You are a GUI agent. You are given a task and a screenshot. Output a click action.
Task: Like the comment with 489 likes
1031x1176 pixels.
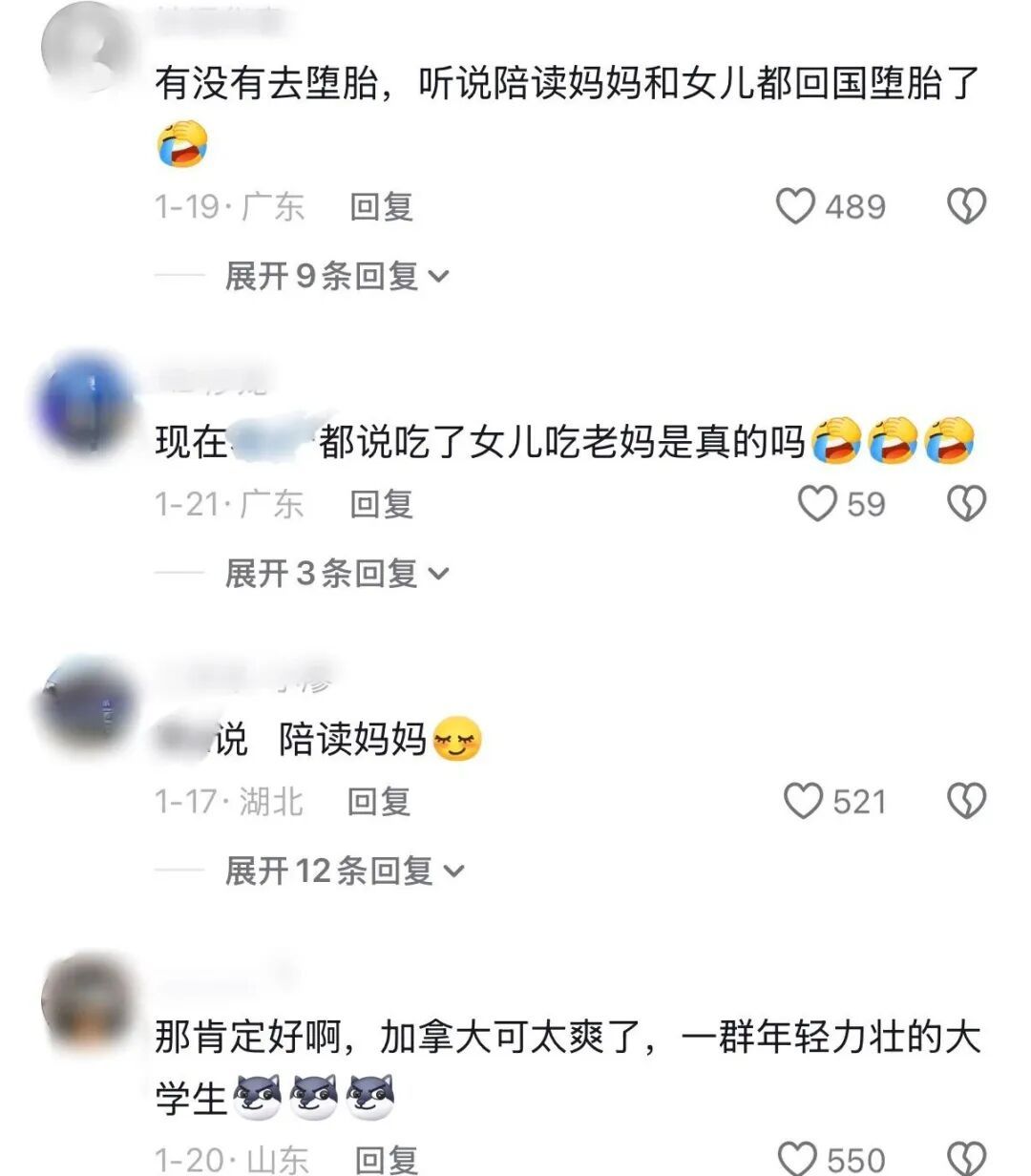pos(795,206)
